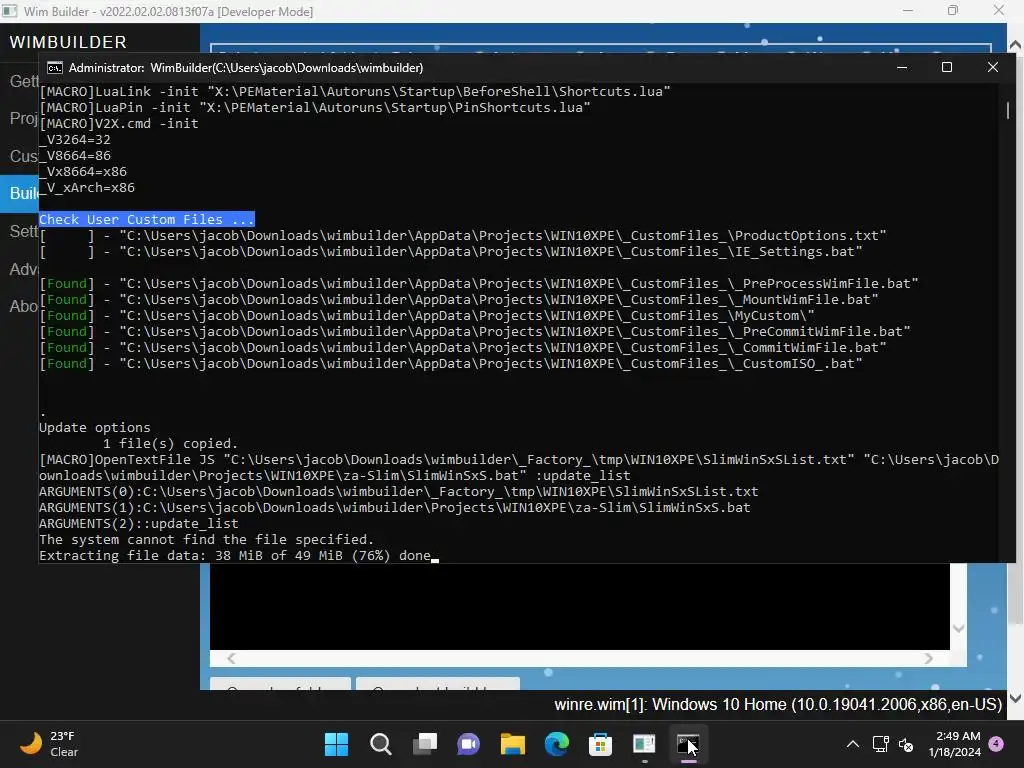1024x768 pixels.
Task: Click the MyCustom found line
Action: tap(427, 315)
